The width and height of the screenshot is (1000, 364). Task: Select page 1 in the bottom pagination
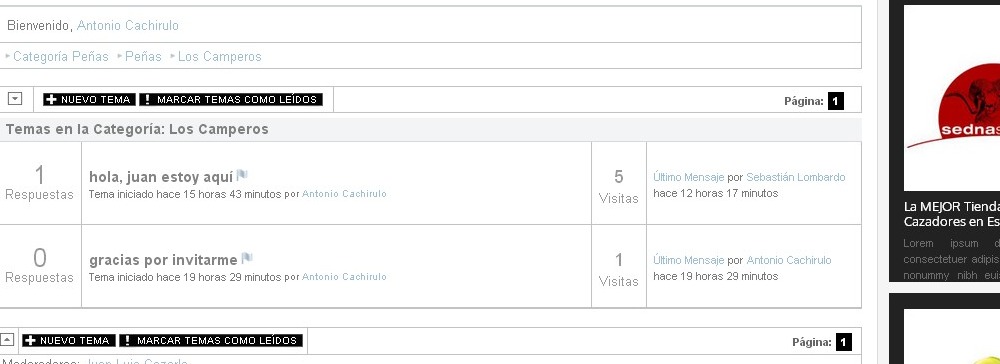pos(844,342)
